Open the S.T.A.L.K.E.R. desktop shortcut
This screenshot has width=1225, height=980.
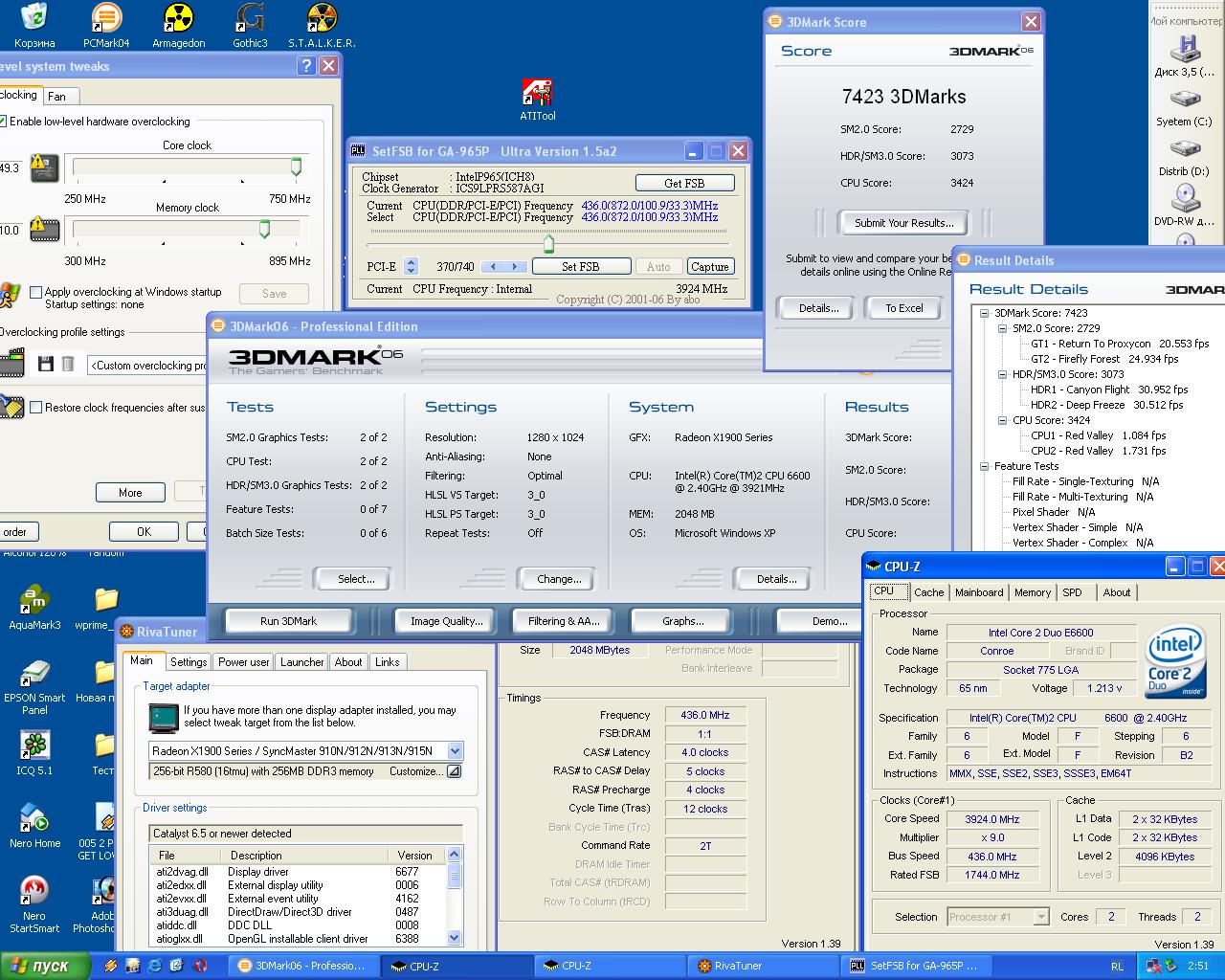(322, 25)
